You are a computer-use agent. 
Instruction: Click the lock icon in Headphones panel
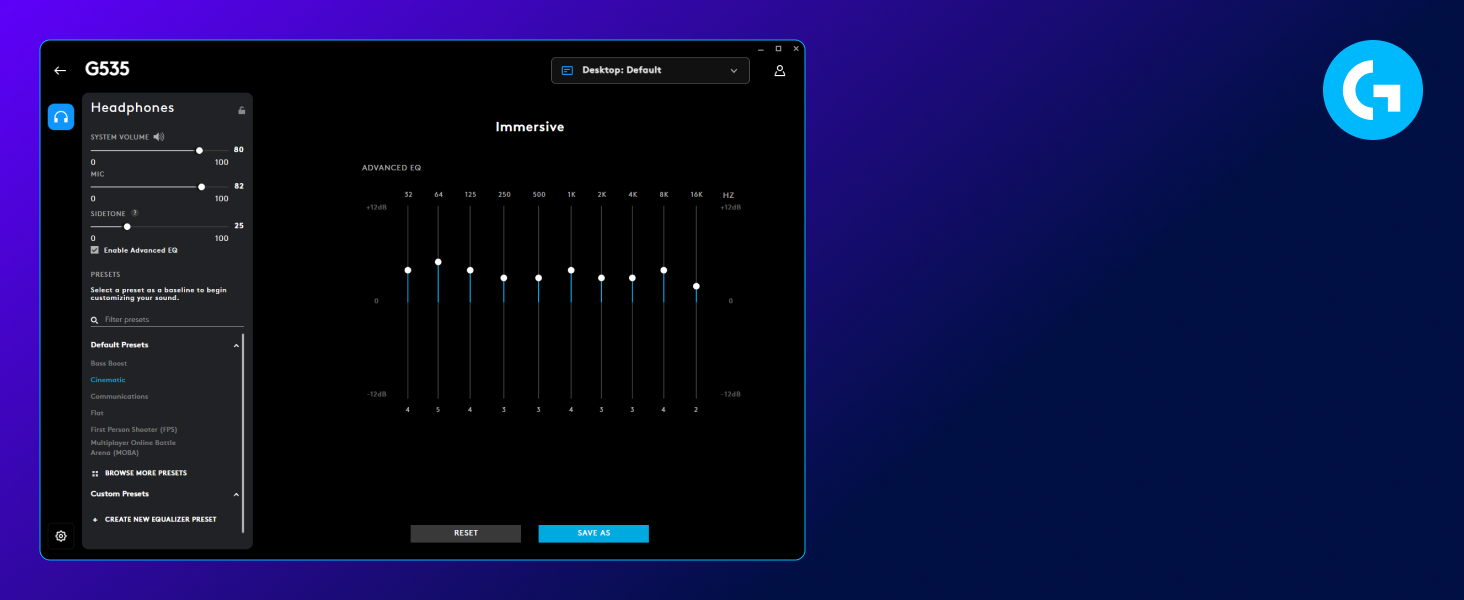(x=241, y=110)
